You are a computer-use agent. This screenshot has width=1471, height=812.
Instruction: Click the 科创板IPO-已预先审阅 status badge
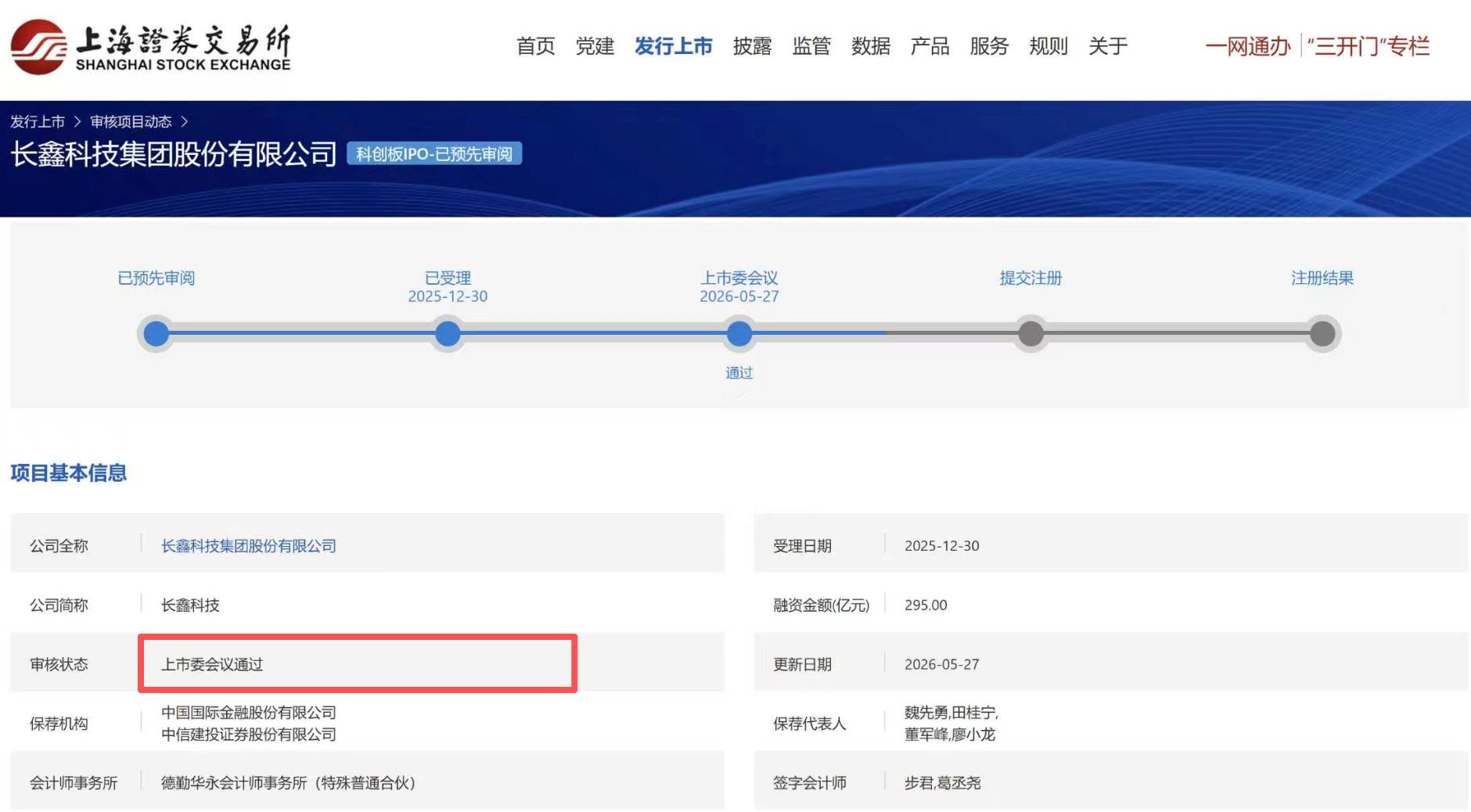tap(434, 154)
